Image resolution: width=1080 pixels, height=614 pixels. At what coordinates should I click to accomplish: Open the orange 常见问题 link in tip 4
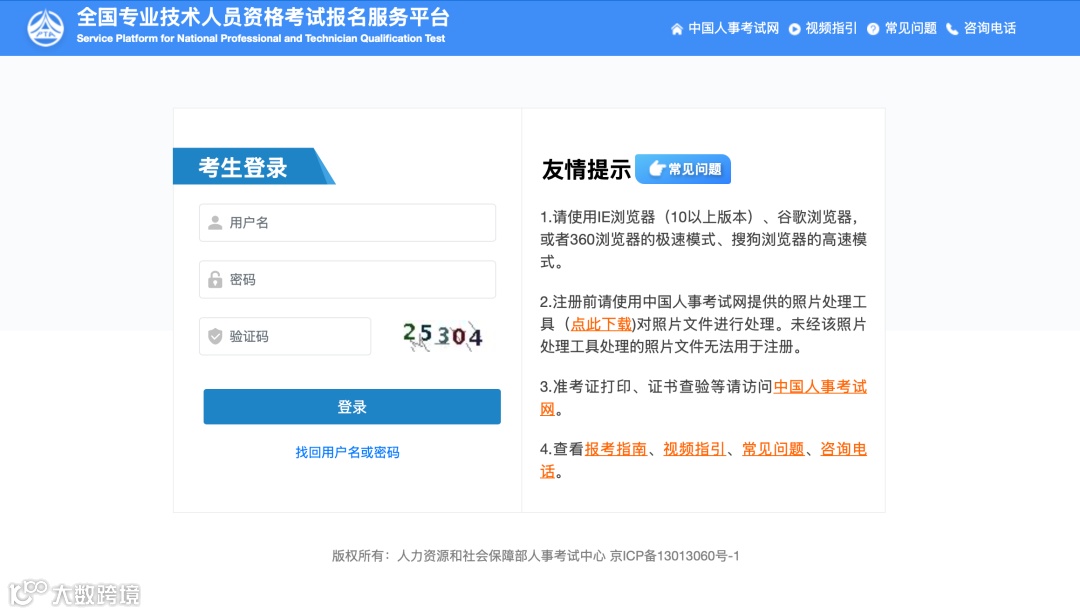point(773,449)
